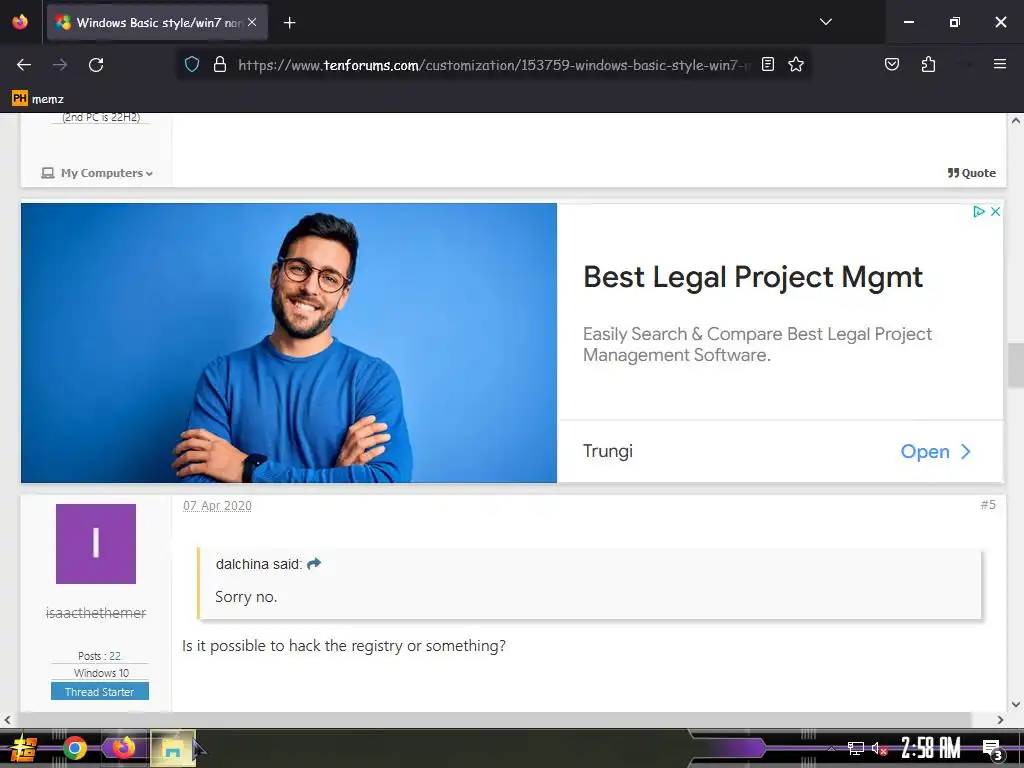Click the Windows 10 label under isaacthethemer

(x=101, y=673)
